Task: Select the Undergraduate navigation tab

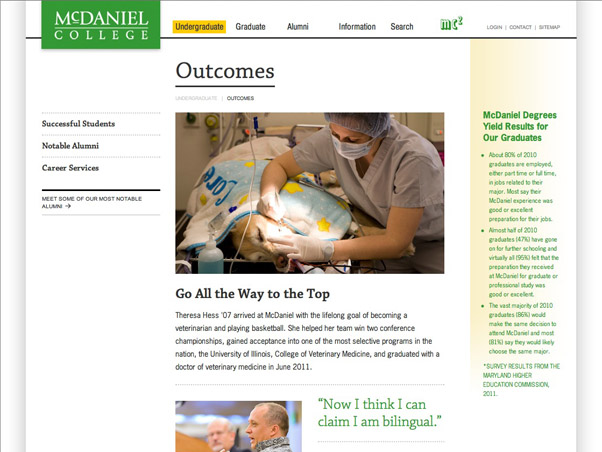Action: [199, 26]
